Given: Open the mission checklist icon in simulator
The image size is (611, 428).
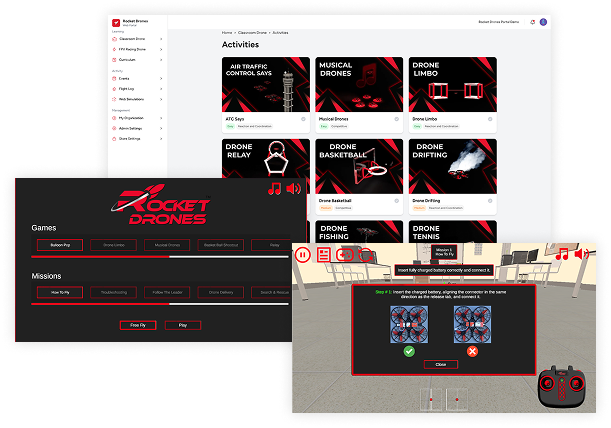Looking at the screenshot, I should (x=323, y=255).
